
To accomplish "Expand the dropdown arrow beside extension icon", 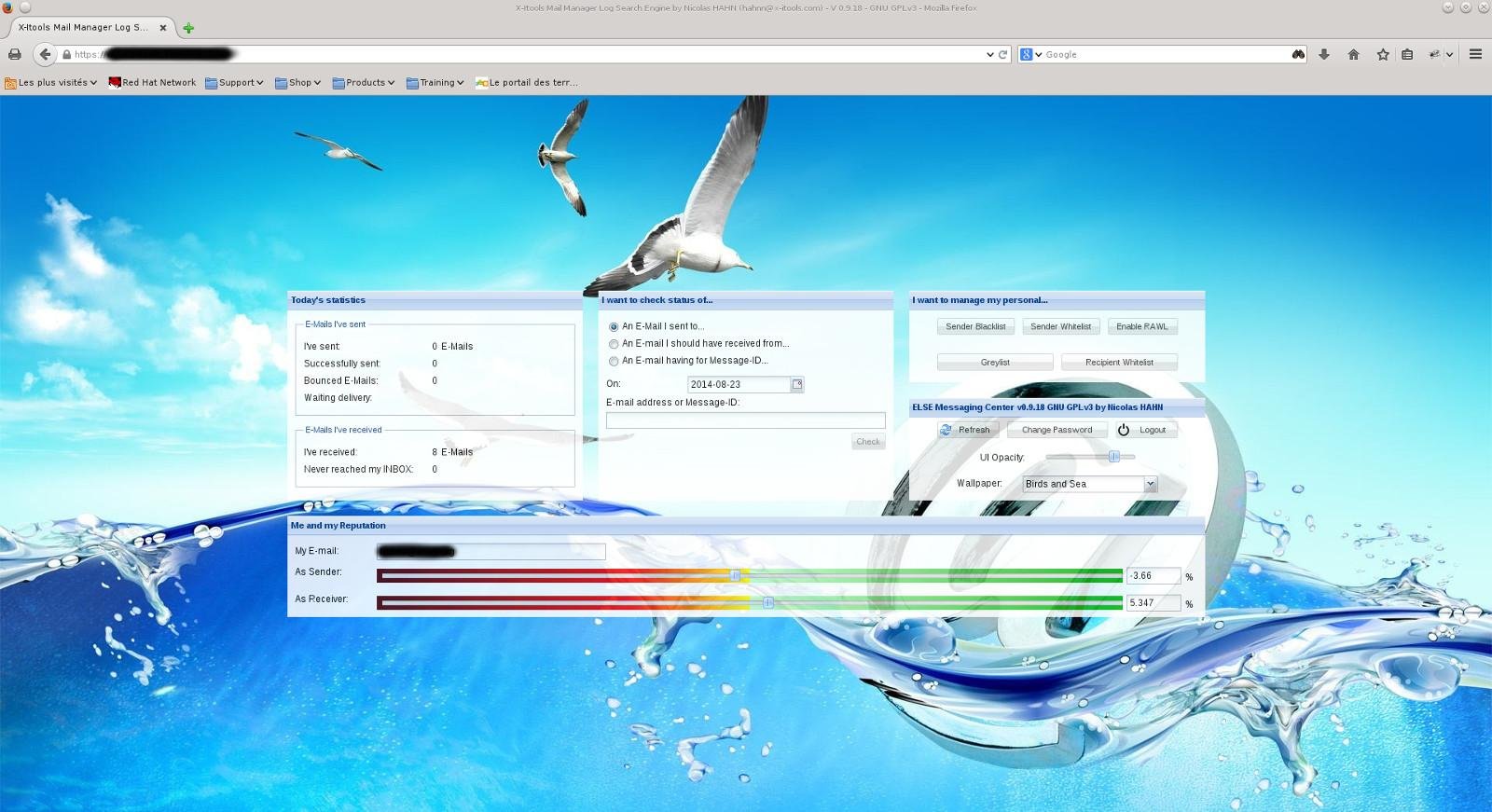I will coord(1450,54).
